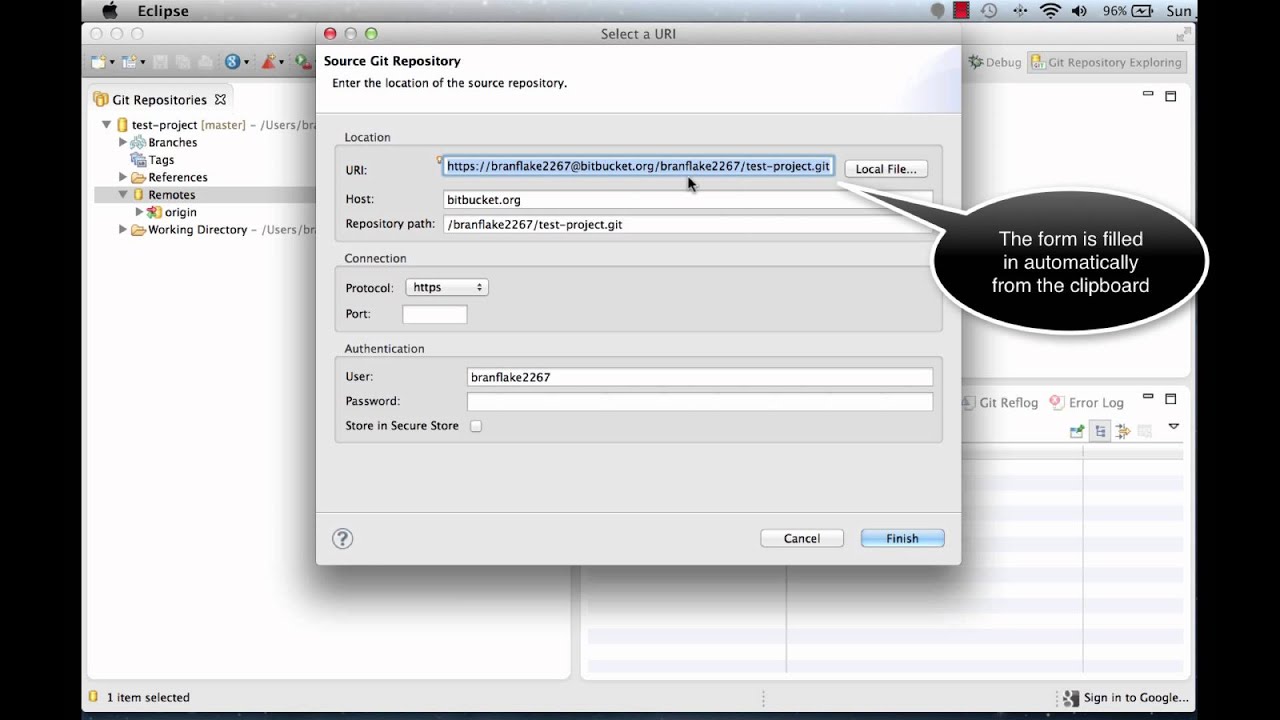Open the Apple menu
The height and width of the screenshot is (720, 1280).
coord(110,11)
